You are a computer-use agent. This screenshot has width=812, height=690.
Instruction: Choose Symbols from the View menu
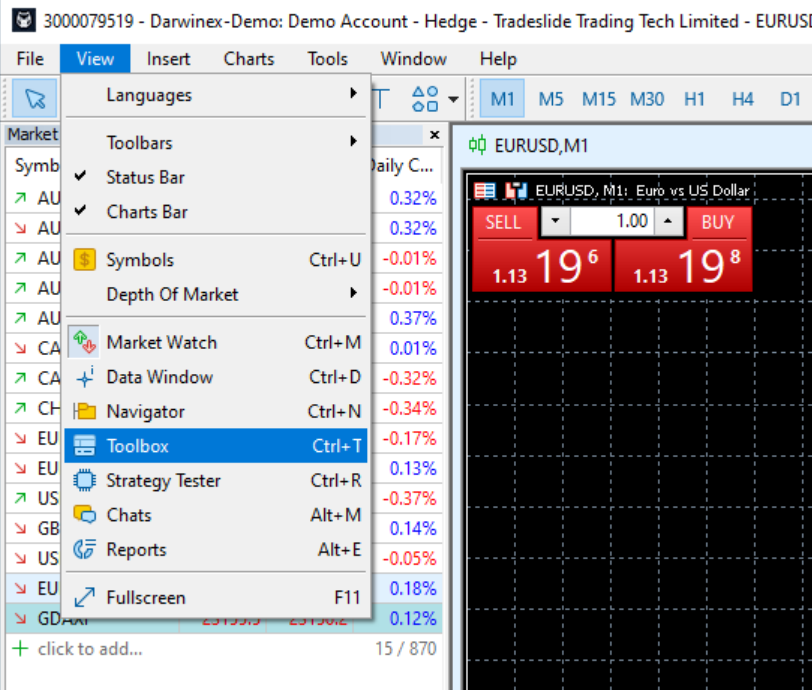[215, 260]
